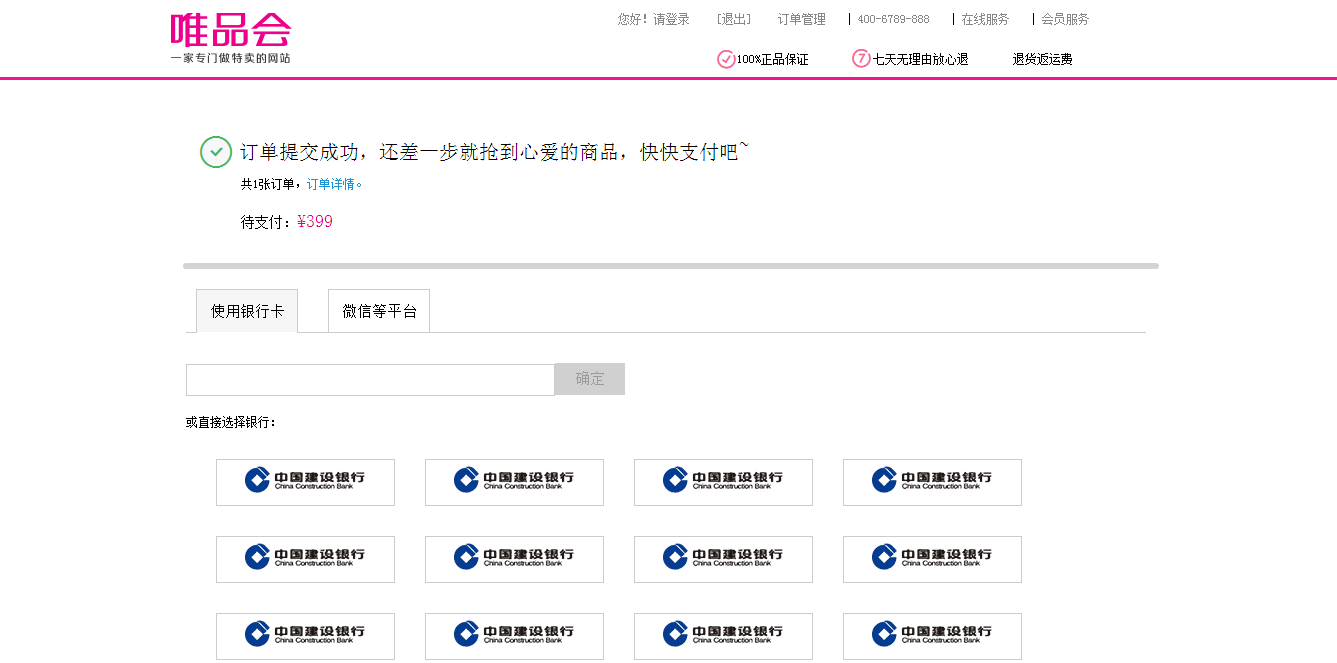Select second bank in the first row
Screen dimensions: 1337x663
tap(514, 482)
